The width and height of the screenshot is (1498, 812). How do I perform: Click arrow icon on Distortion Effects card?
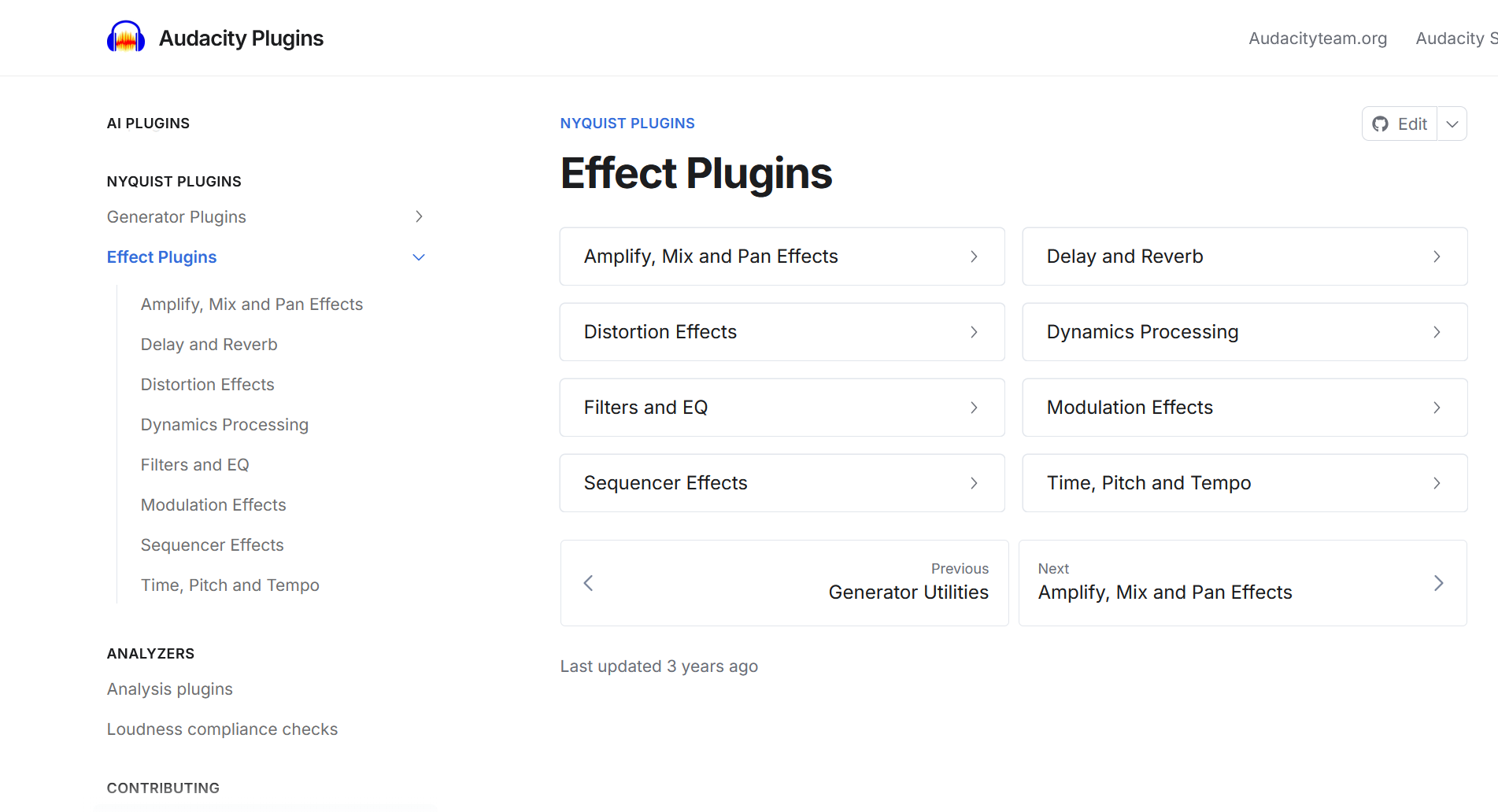(974, 332)
